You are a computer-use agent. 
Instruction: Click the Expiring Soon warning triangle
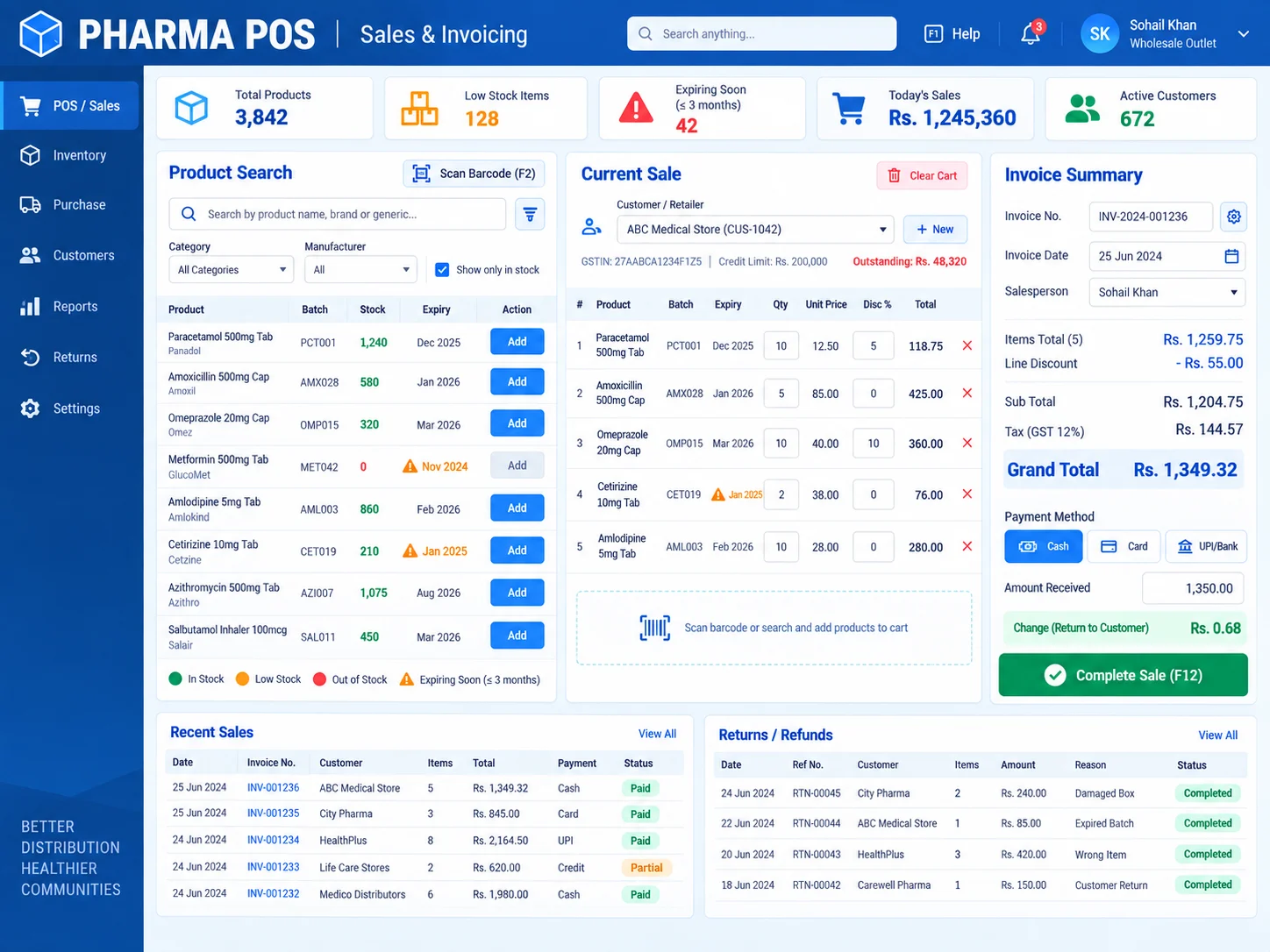pyautogui.click(x=636, y=108)
